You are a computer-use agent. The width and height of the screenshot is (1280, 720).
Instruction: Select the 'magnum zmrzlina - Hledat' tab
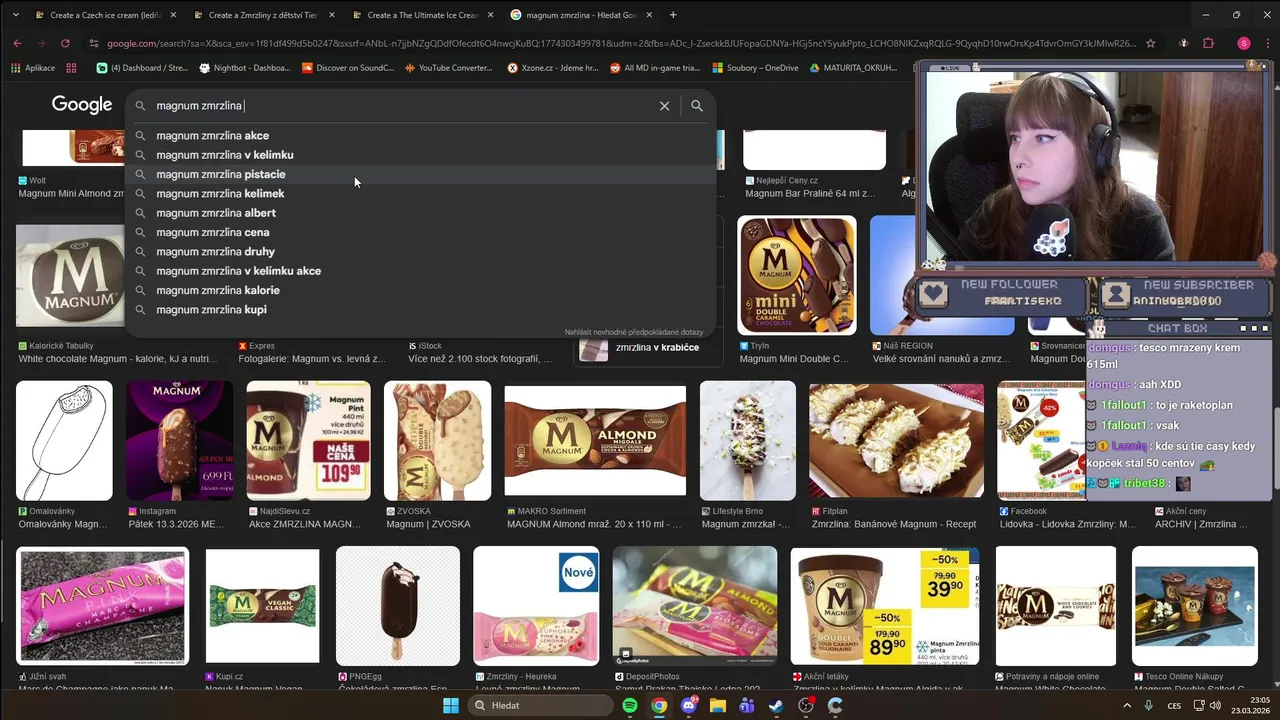583,15
